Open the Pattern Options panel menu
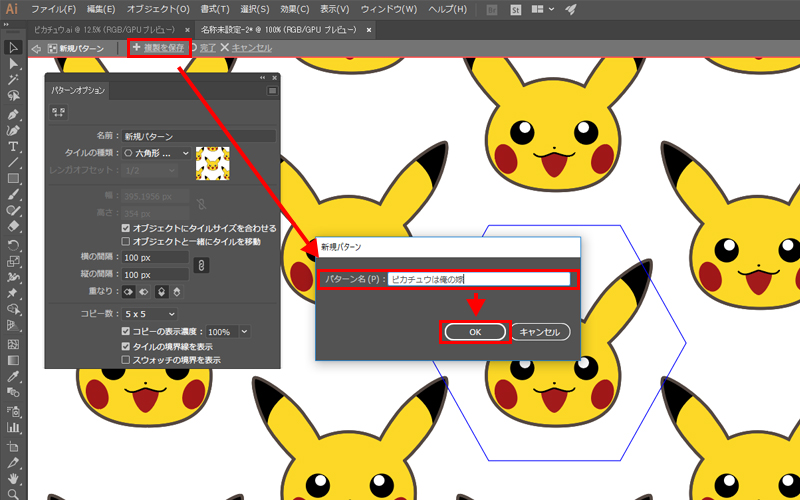Viewport: 800px width, 500px height. [x=272, y=91]
